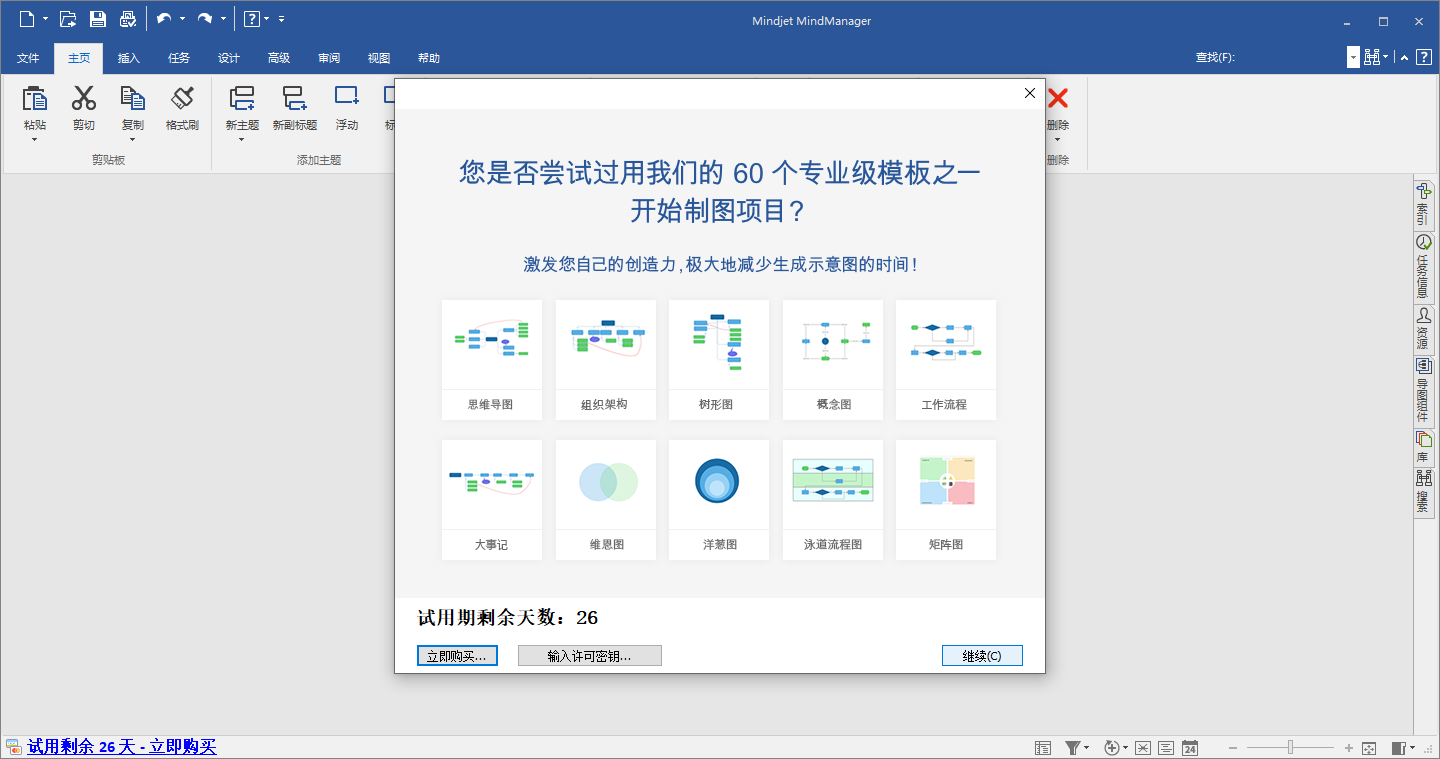Click the help question mark at ribbon top right
This screenshot has height=759, width=1440.
click(x=1424, y=57)
